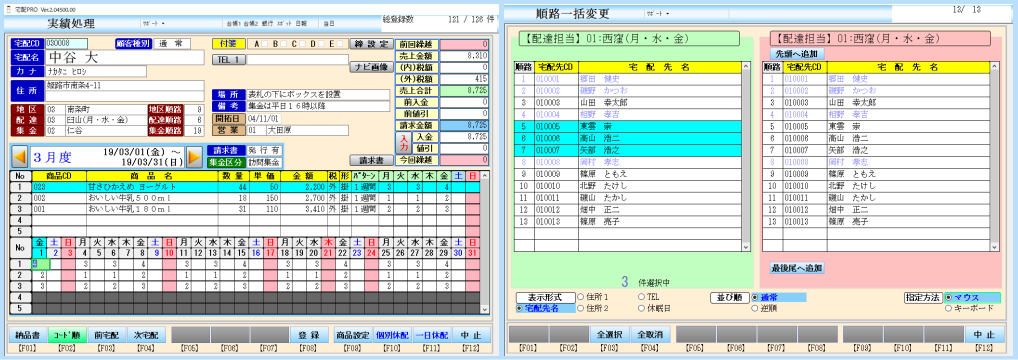Image resolution: width=1018 pixels, height=360 pixels.
Task: Click the 一日休配 F11 button
Action: coord(432,335)
